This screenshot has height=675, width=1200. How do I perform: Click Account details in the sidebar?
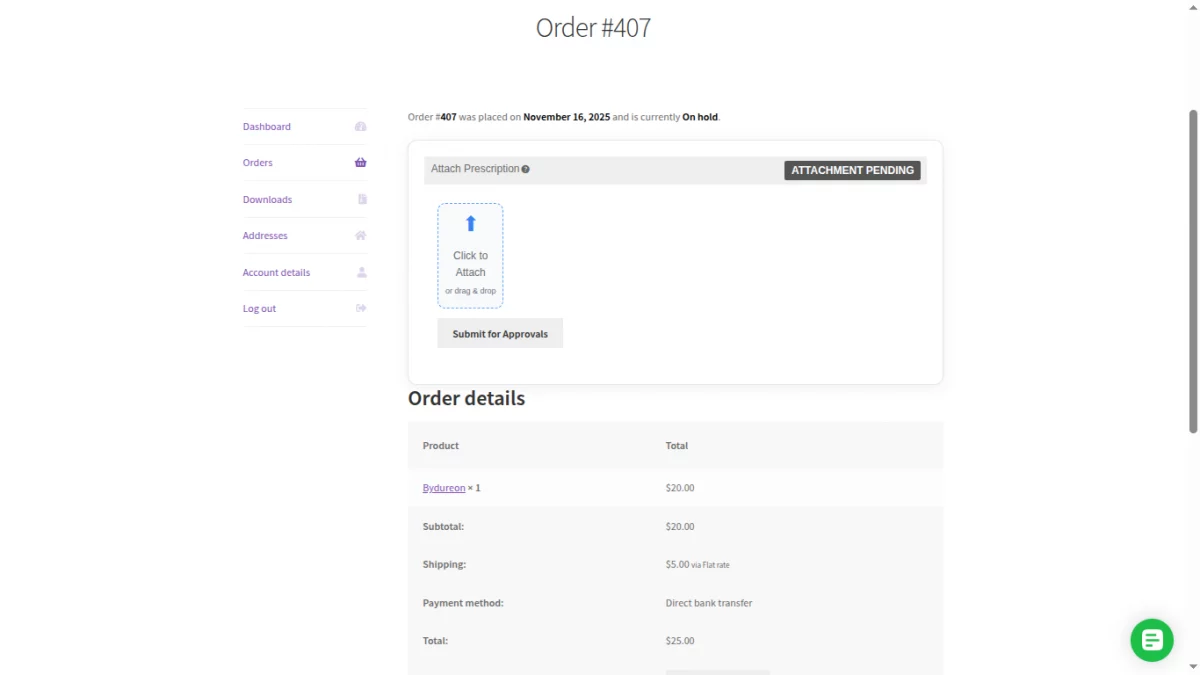point(276,272)
